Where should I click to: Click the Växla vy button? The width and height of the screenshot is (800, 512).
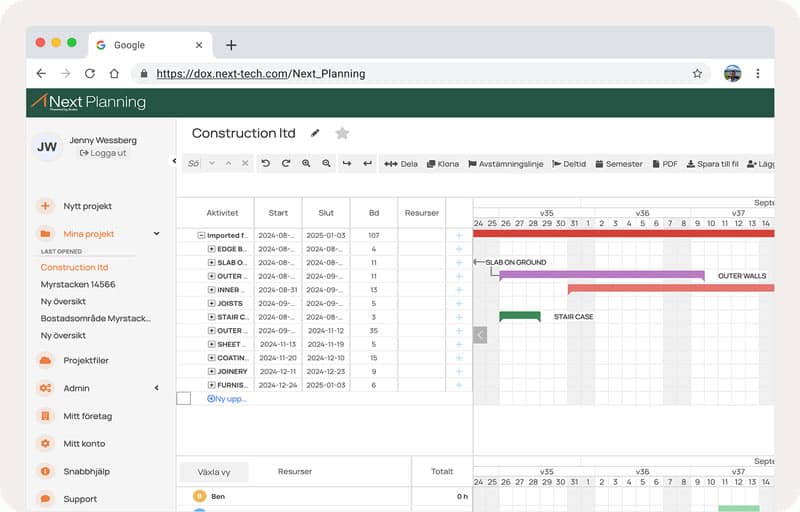click(x=214, y=472)
